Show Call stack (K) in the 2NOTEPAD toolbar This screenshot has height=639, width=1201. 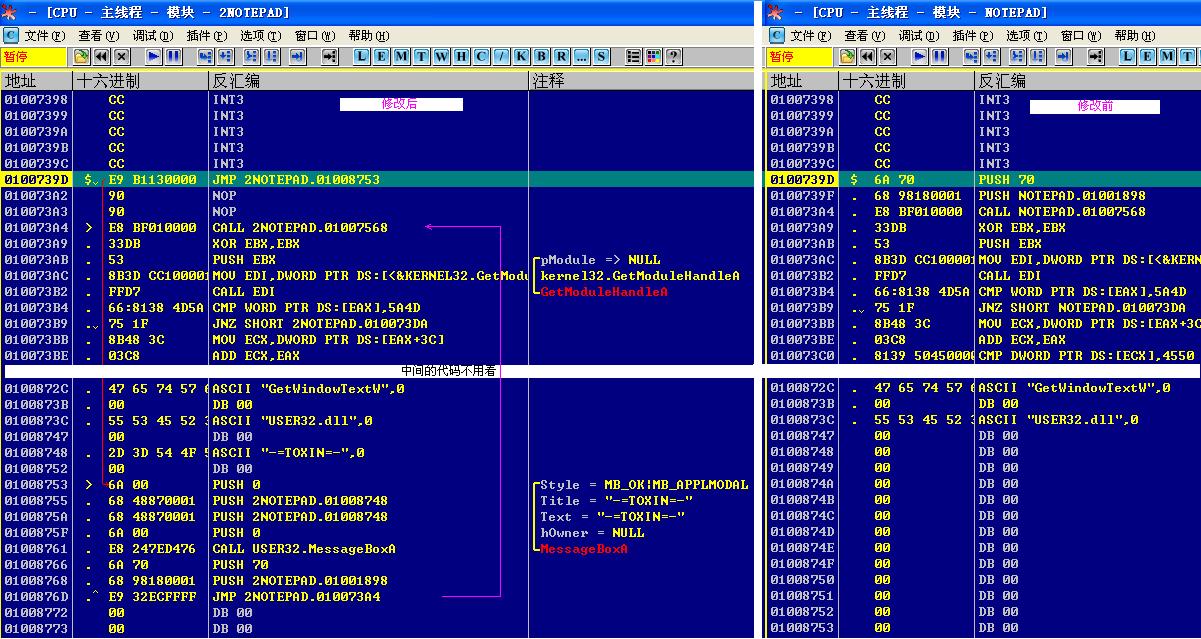point(522,57)
